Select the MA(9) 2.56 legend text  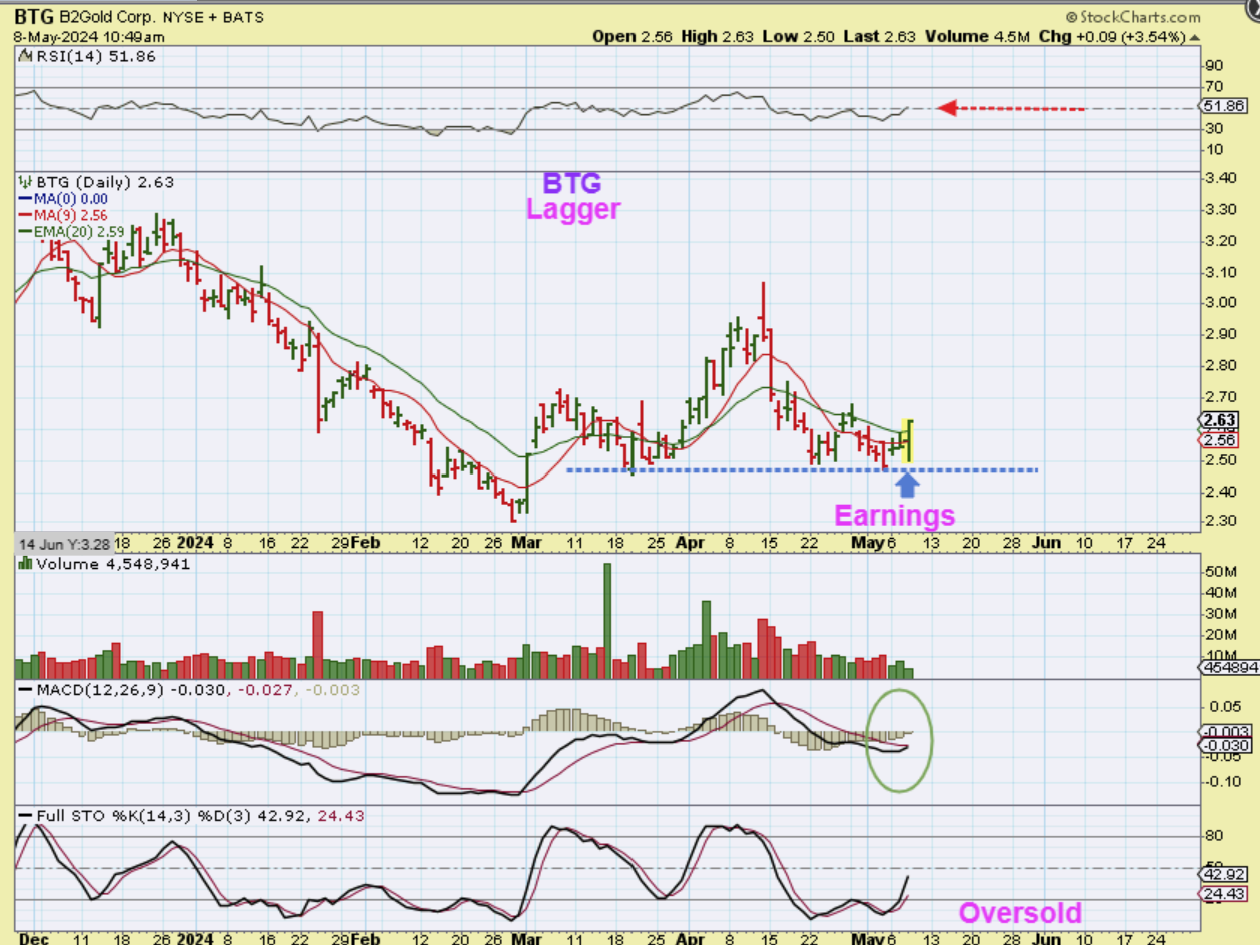tap(71, 215)
